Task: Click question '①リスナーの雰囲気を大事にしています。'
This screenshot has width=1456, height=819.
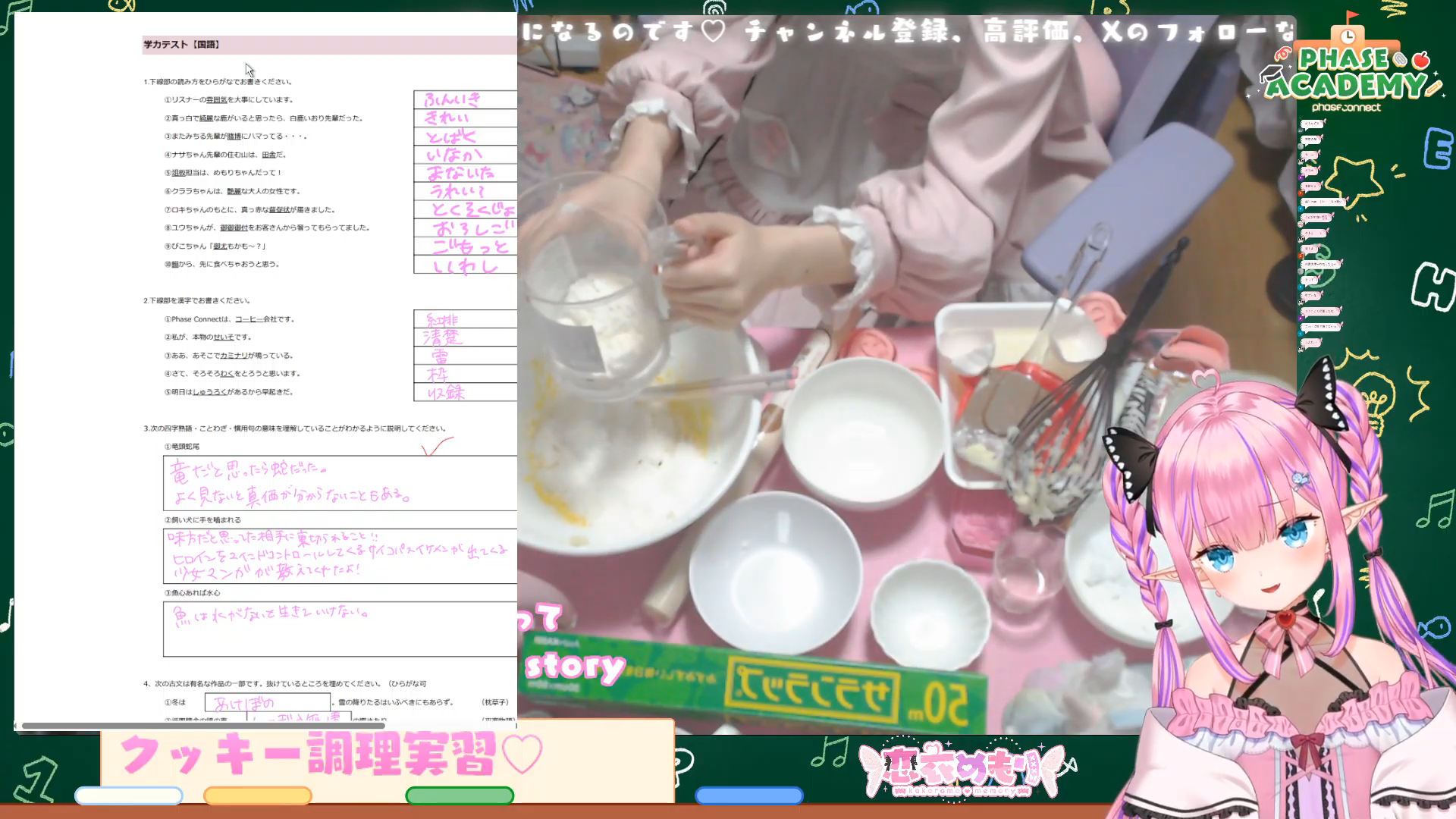Action: pyautogui.click(x=229, y=99)
